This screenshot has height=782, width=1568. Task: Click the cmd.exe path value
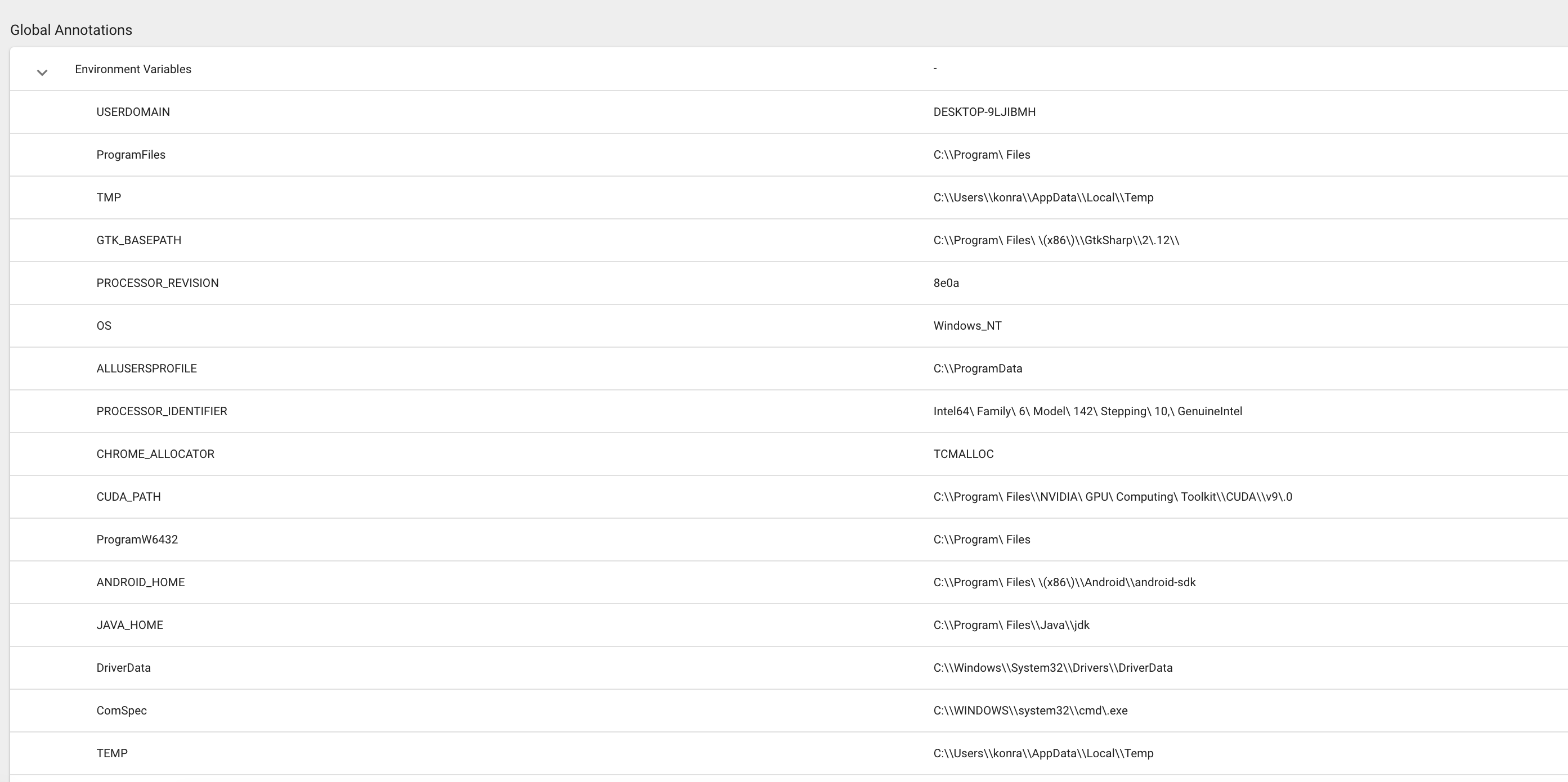point(1031,711)
